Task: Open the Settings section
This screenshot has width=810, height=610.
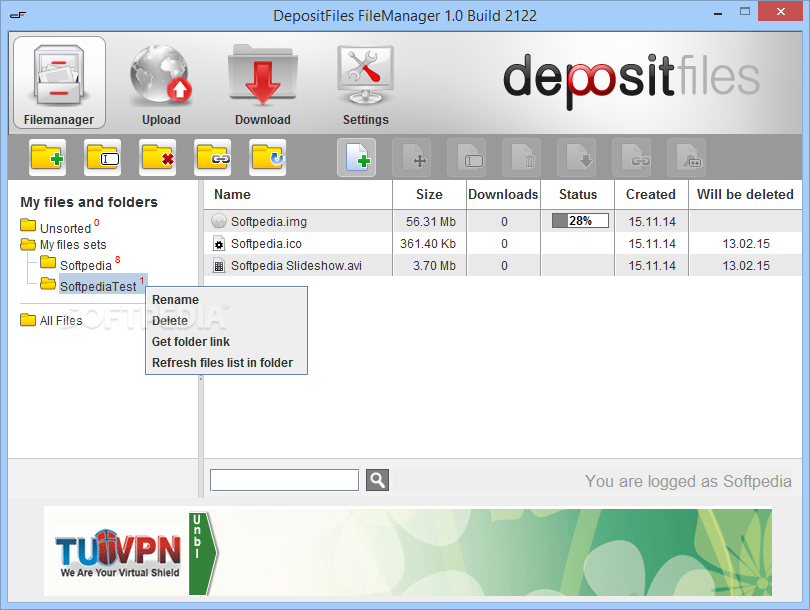Action: (365, 85)
